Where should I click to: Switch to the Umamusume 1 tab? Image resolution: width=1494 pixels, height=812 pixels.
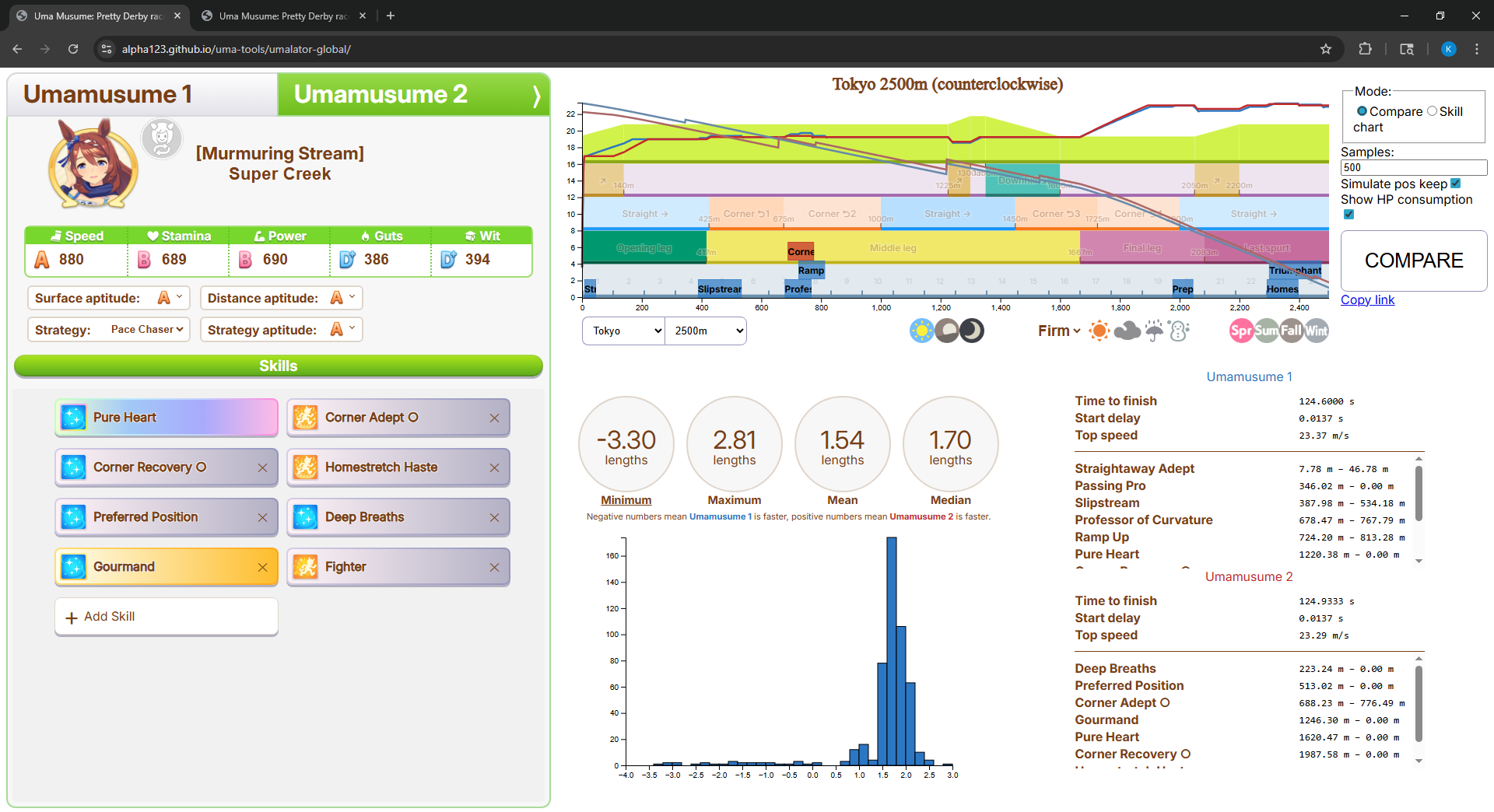click(142, 94)
